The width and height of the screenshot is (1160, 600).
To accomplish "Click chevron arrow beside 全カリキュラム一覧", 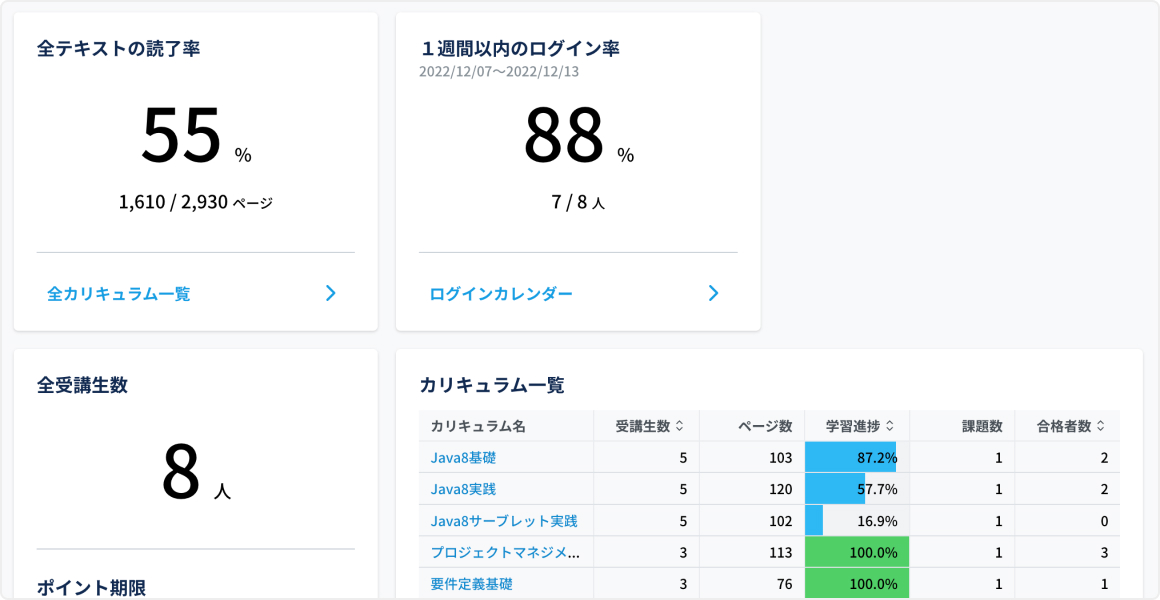I will (331, 293).
